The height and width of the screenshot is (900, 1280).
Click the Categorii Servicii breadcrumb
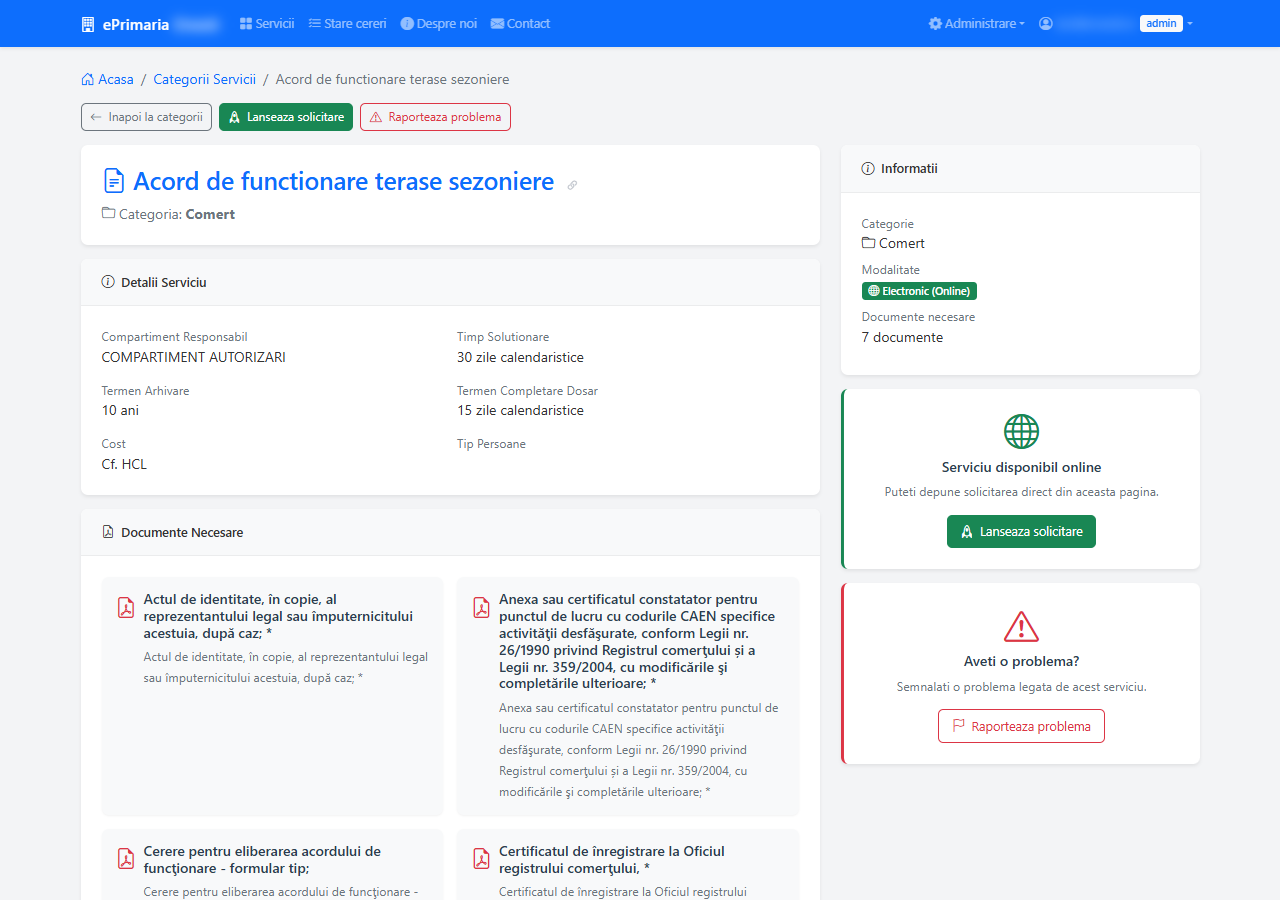[x=204, y=79]
